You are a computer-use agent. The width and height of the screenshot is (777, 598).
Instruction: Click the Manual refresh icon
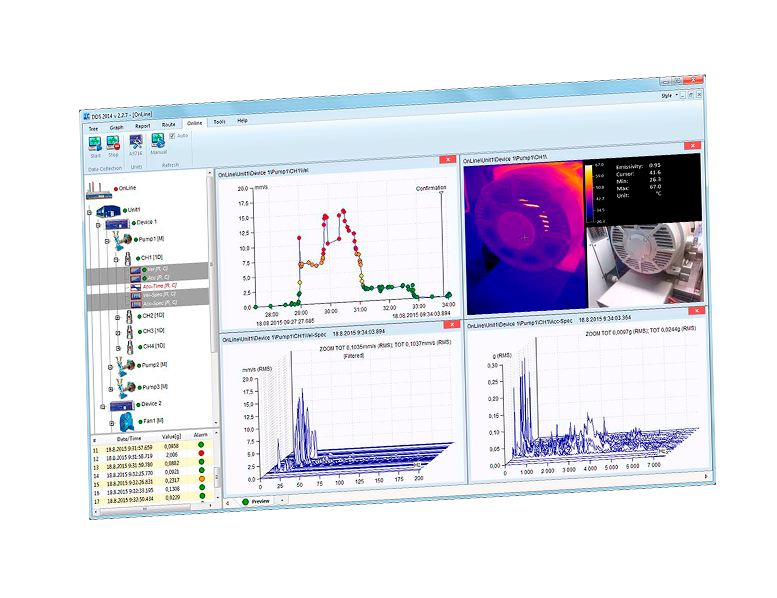158,141
